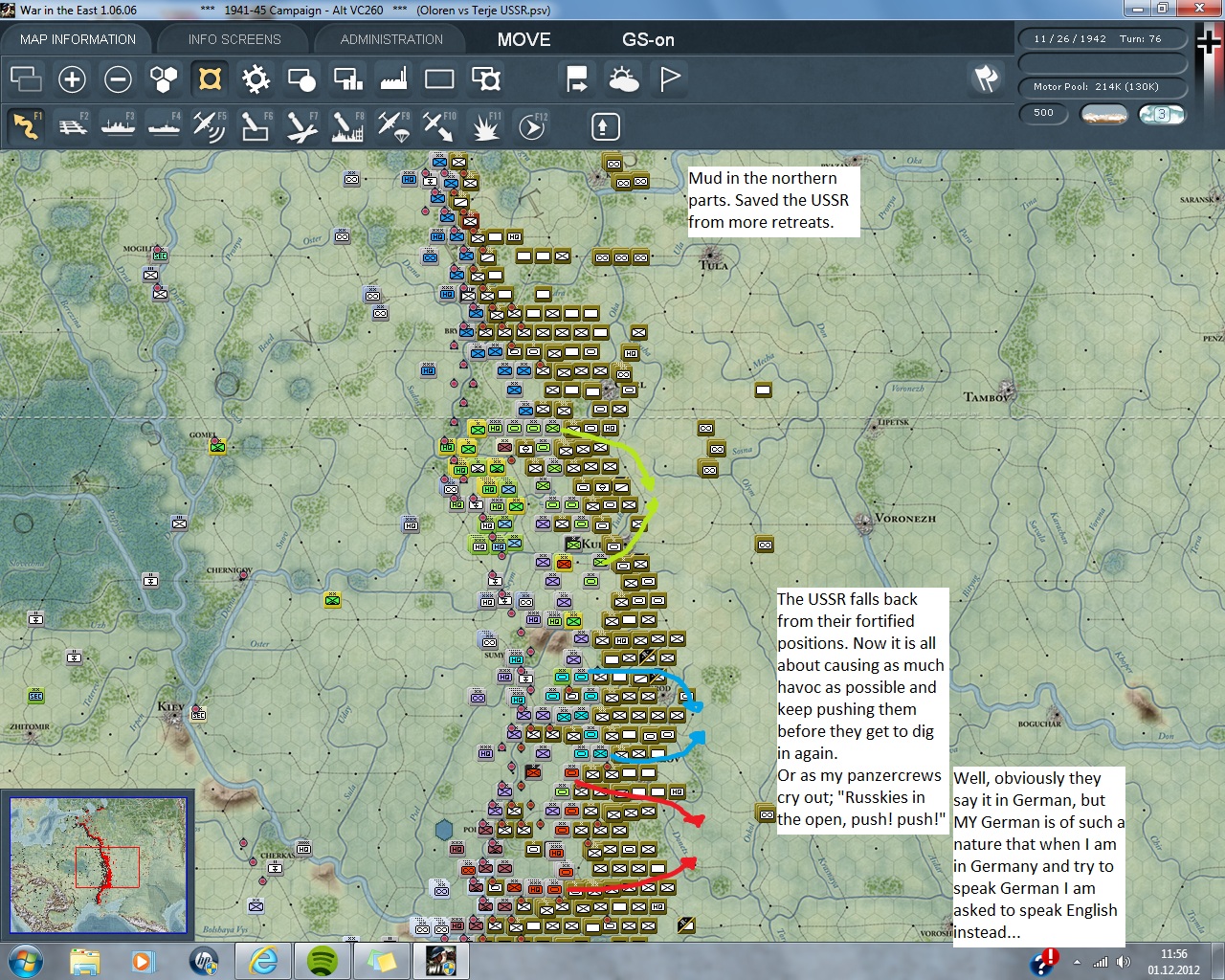Screen dimensions: 1225x980
Task: Show hidden system tray icons
Action: (1078, 962)
